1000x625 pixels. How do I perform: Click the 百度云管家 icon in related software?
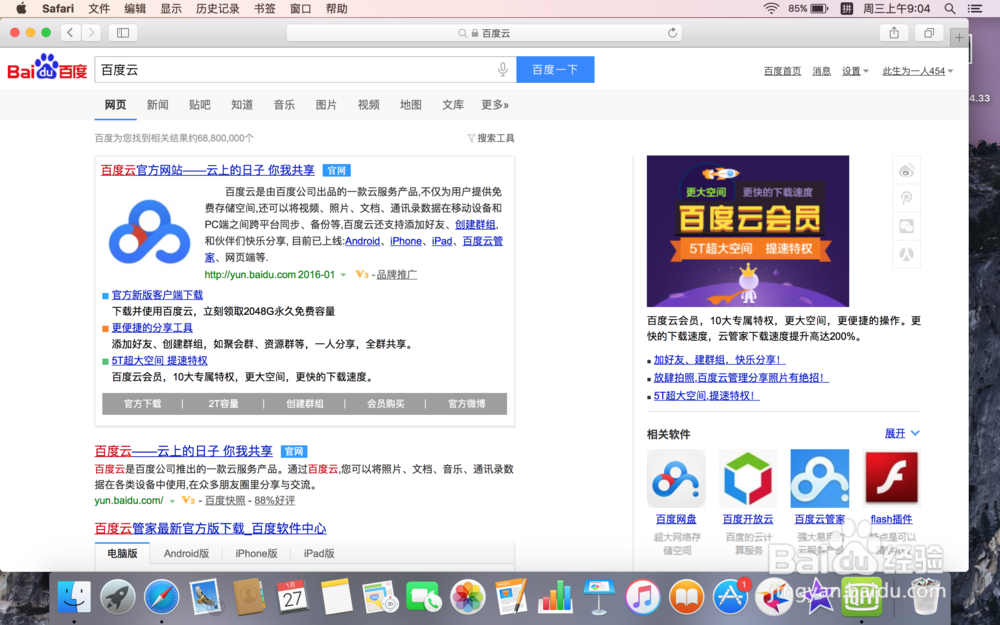pos(819,478)
